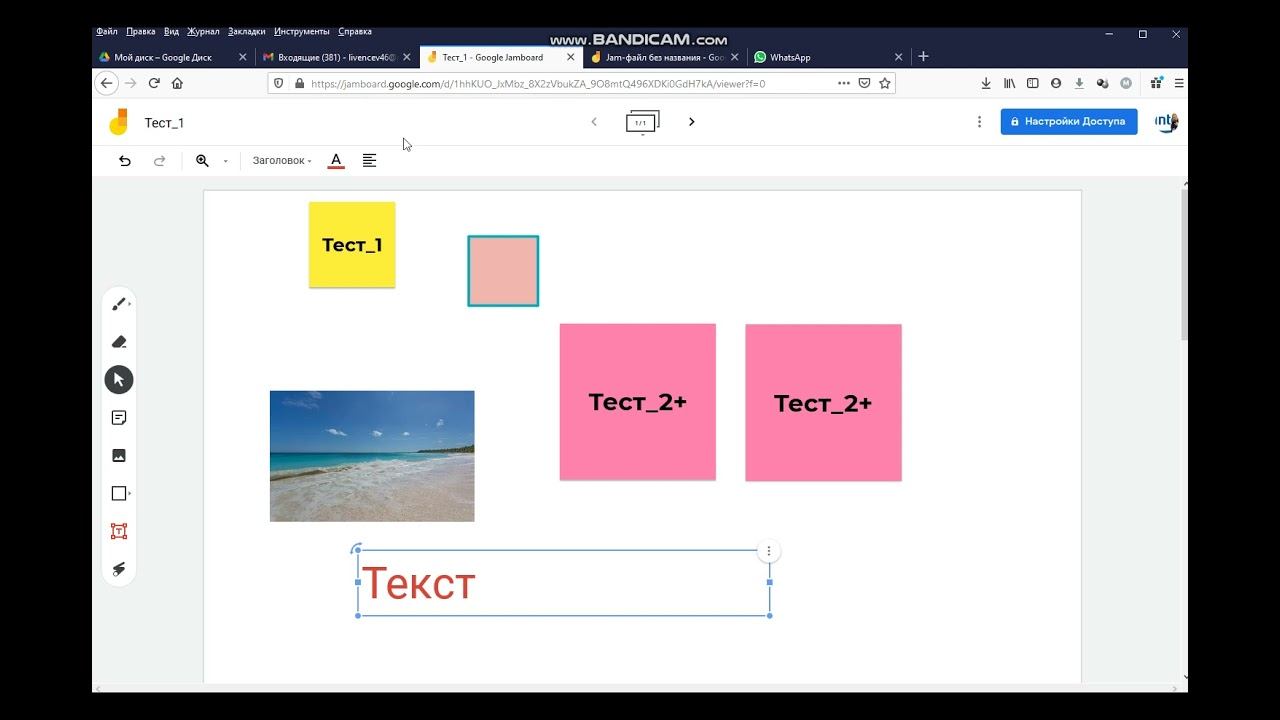Select the Eraser tool
The width and height of the screenshot is (1280, 720).
(x=118, y=342)
